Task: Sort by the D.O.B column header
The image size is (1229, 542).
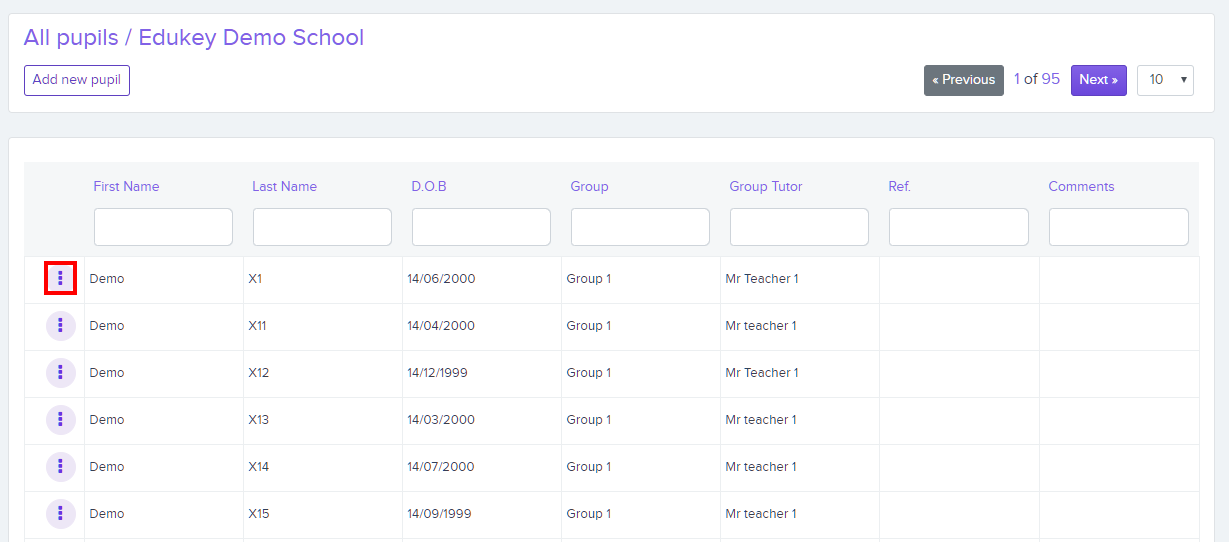Action: tap(429, 186)
